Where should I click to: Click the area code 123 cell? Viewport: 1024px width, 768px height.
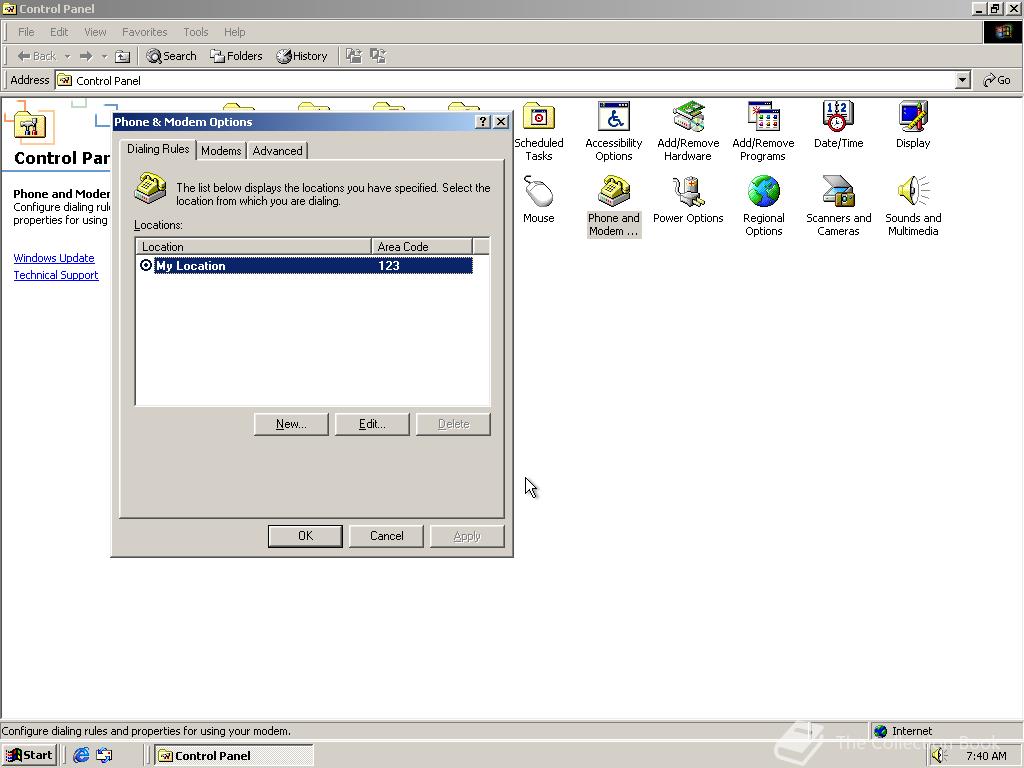pos(389,266)
